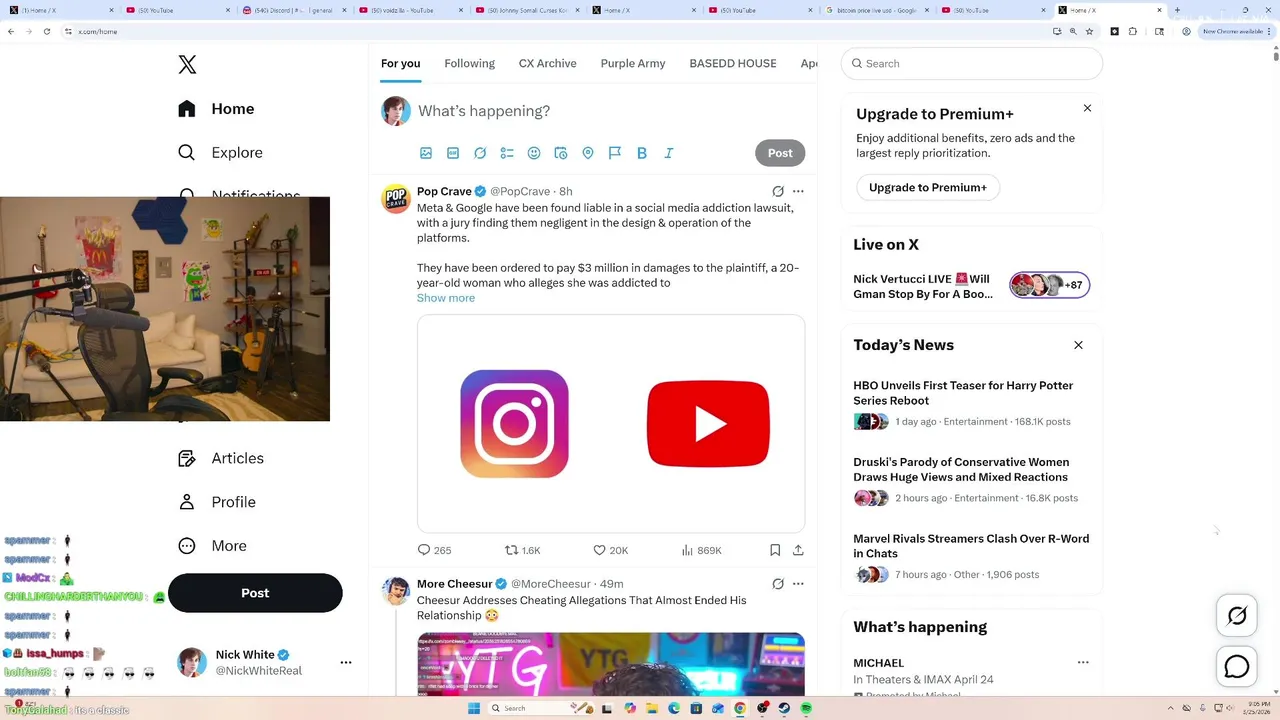Viewport: 1280px width, 720px height.
Task: Switch to the Following tab
Action: coord(469,63)
